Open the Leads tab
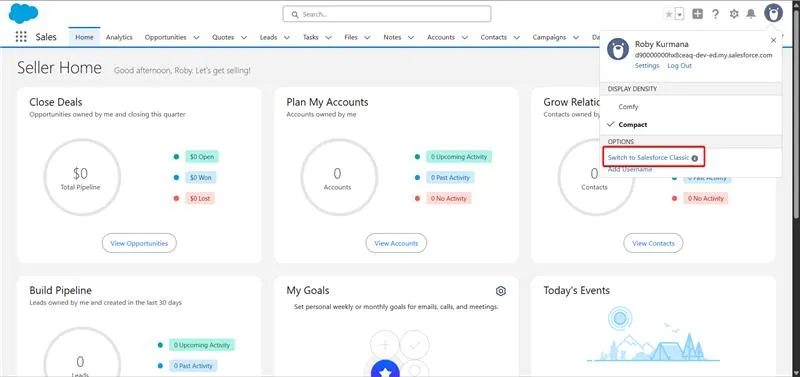800x377 pixels. pos(268,37)
